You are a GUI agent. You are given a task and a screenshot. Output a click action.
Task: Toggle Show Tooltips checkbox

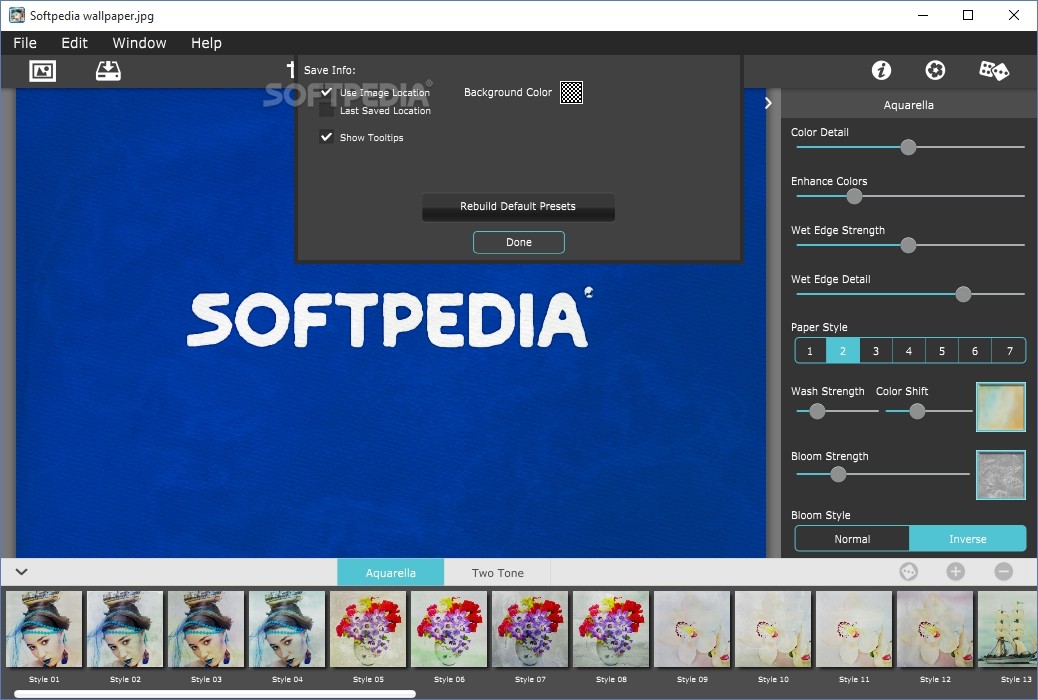pos(326,137)
